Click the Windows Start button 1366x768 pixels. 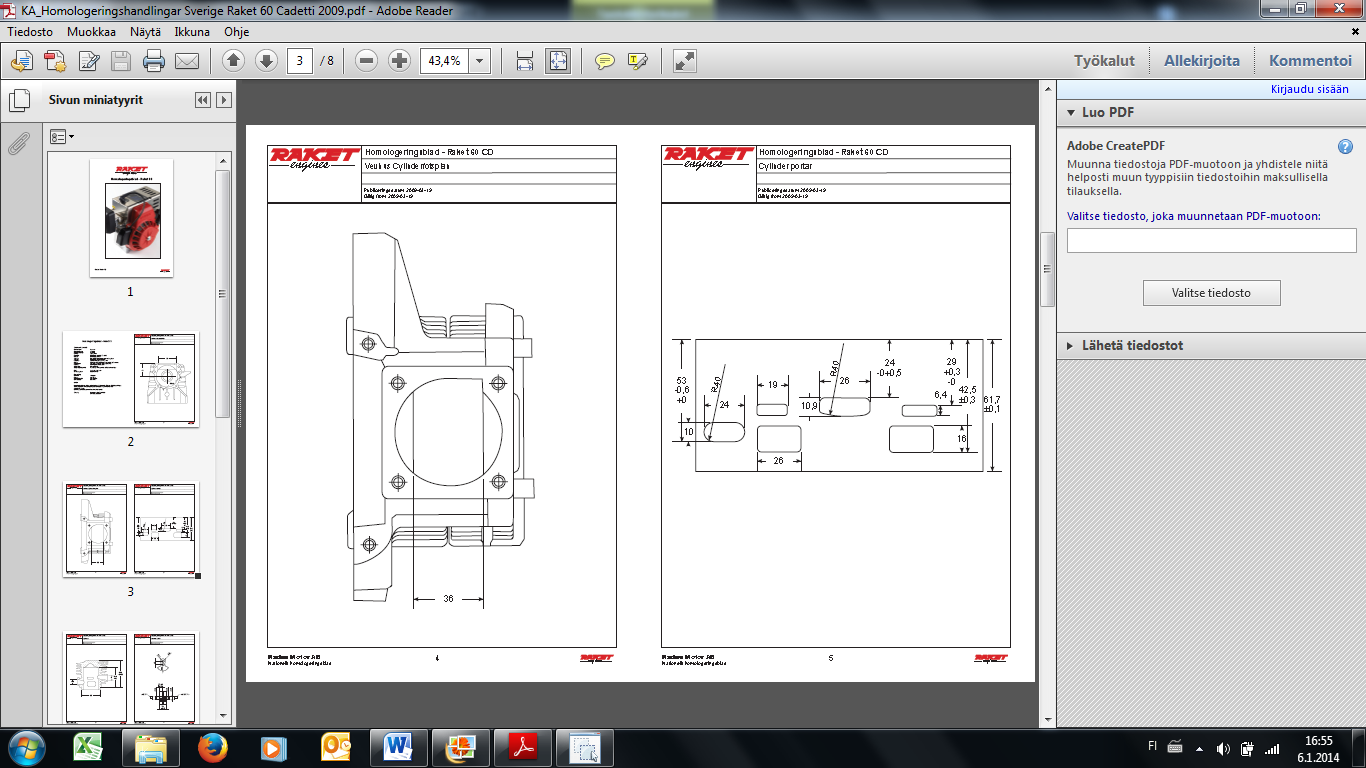27,747
